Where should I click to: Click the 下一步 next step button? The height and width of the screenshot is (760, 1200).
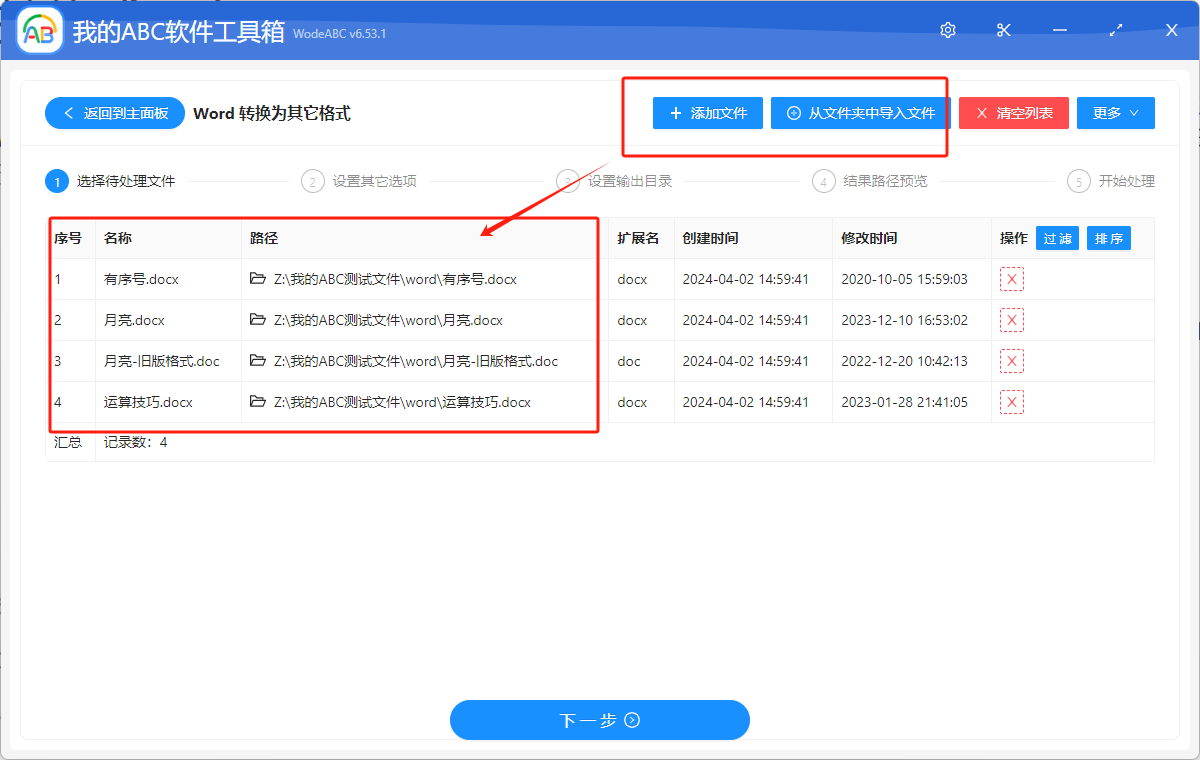click(x=599, y=720)
